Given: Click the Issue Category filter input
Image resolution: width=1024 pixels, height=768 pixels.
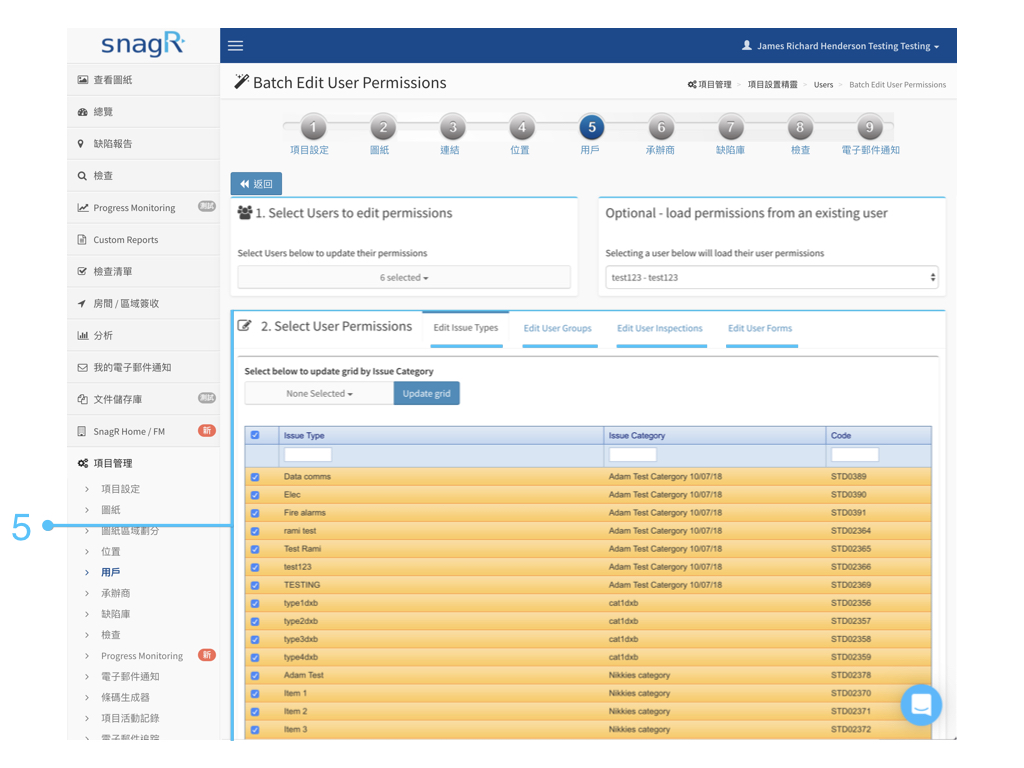Looking at the screenshot, I should 632,455.
